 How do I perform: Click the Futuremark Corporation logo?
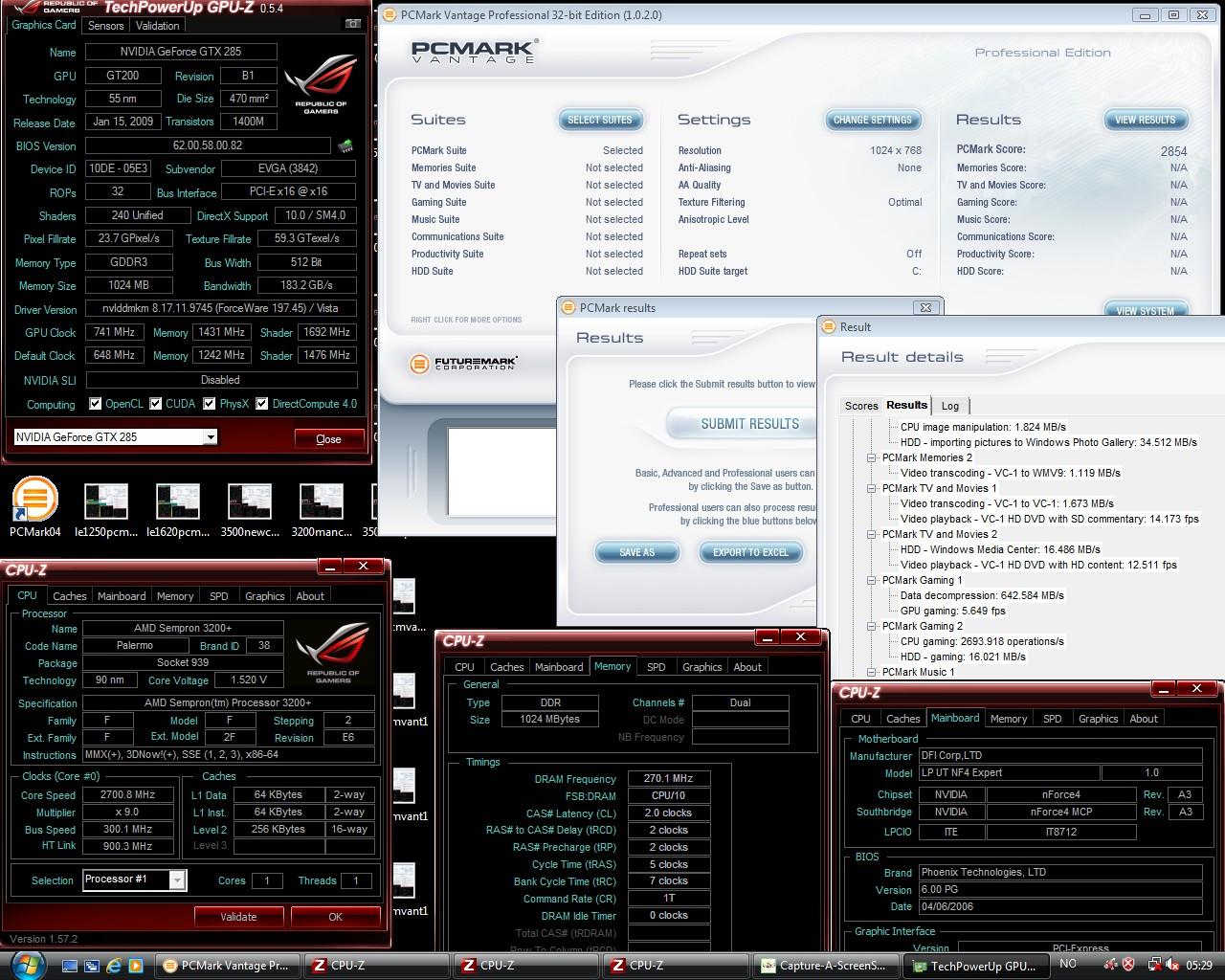pos(464,364)
